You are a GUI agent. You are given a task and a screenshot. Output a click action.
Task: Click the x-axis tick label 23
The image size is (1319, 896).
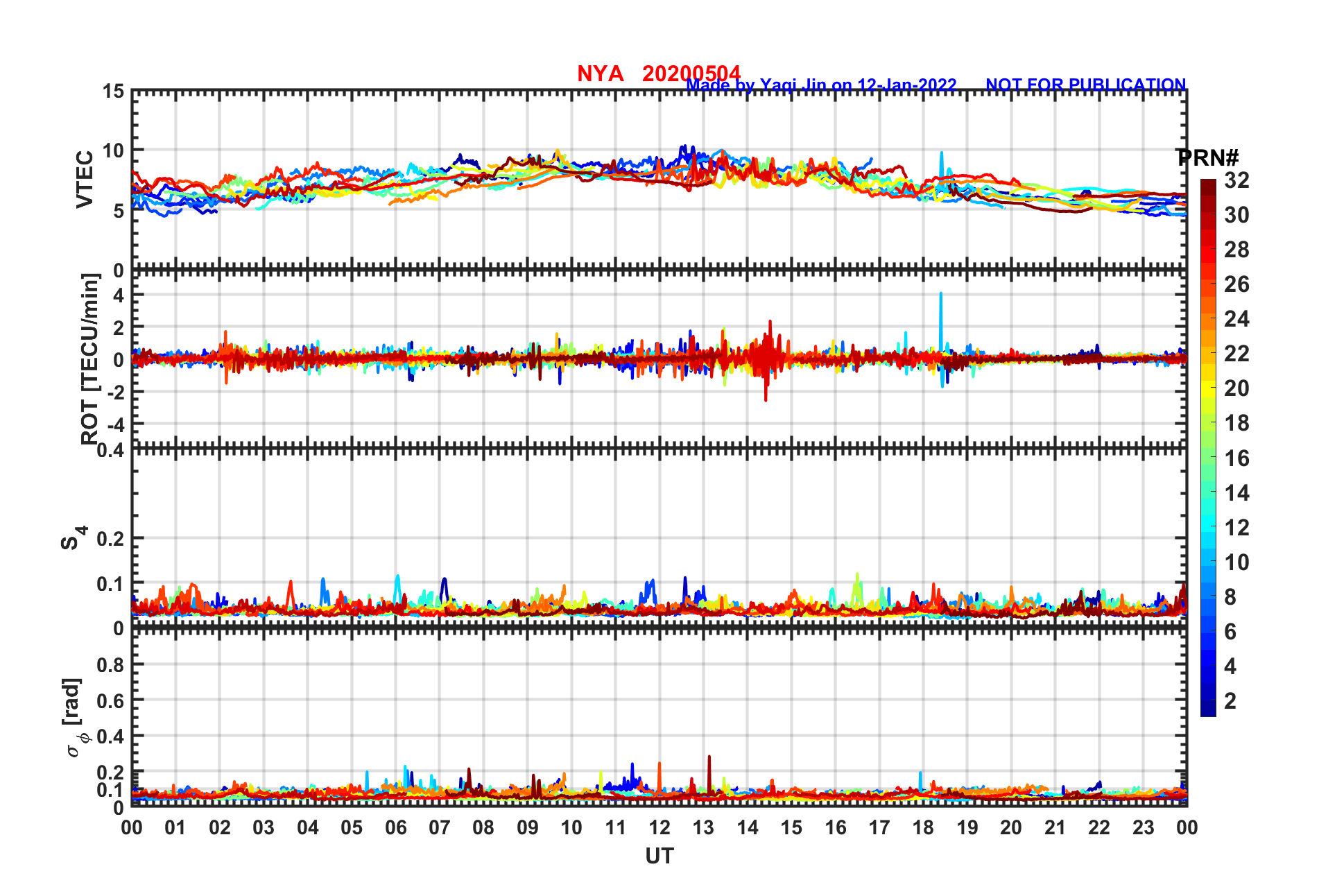1143,827
